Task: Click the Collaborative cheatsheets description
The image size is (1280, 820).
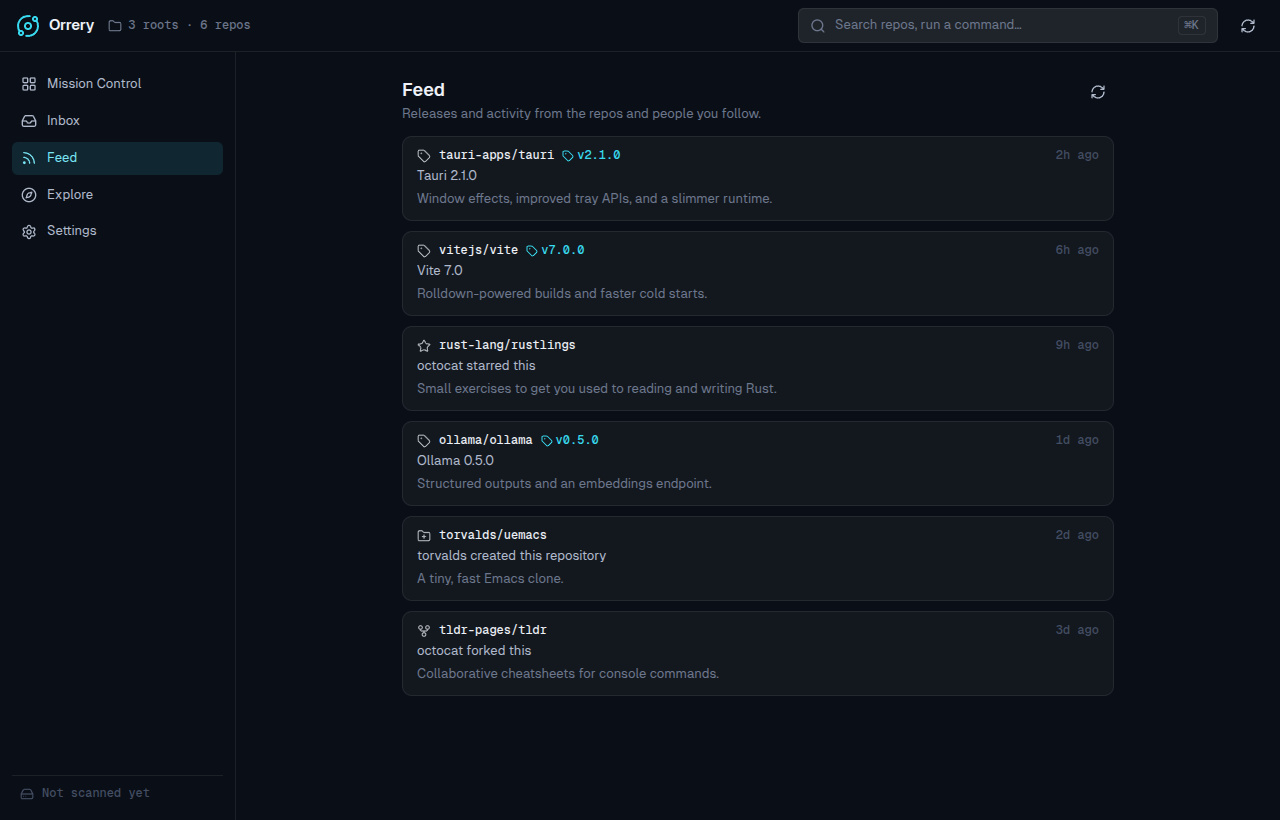Action: click(568, 674)
